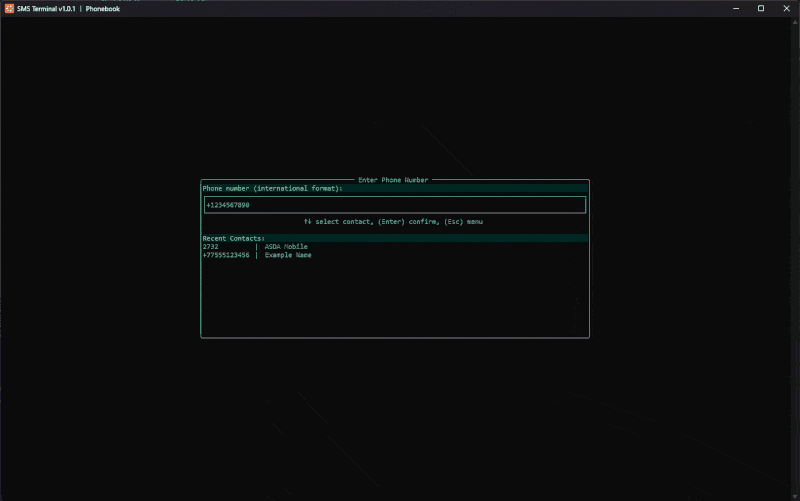Click the (Enter) confirm hint text
The image size is (800, 501).
pos(407,221)
